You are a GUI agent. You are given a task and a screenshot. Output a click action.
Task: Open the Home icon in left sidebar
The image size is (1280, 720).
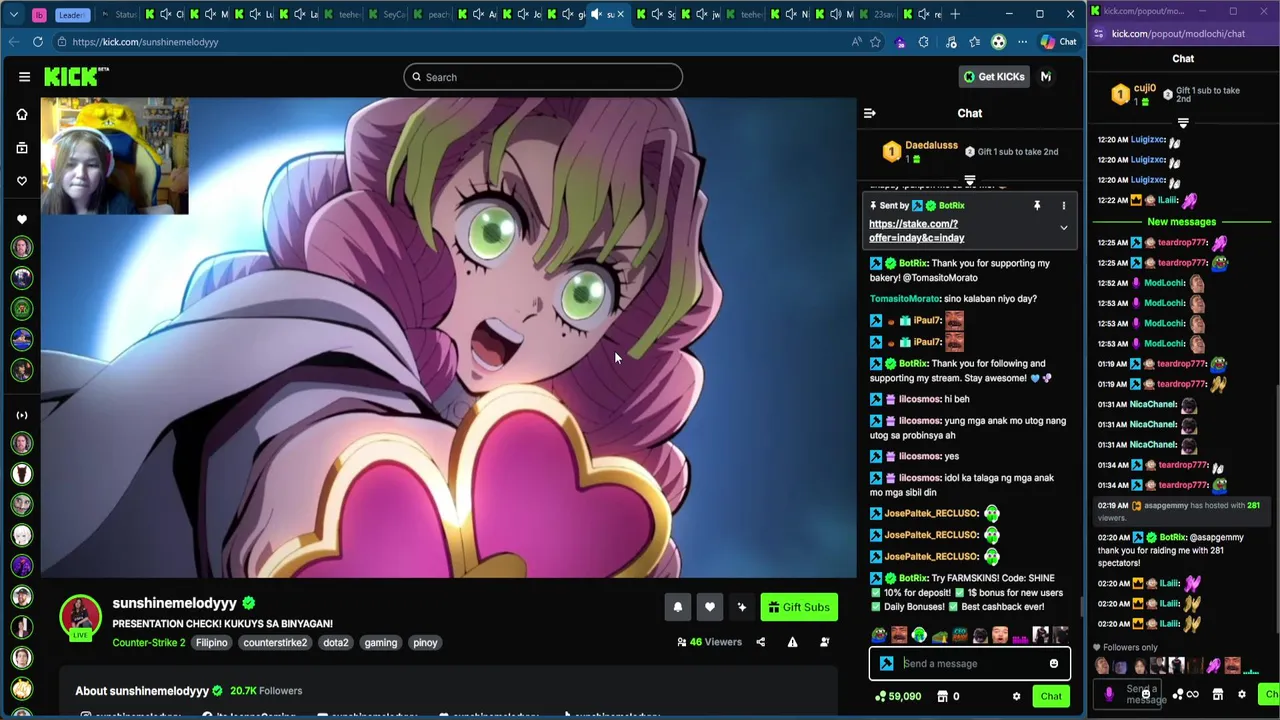coord(22,114)
